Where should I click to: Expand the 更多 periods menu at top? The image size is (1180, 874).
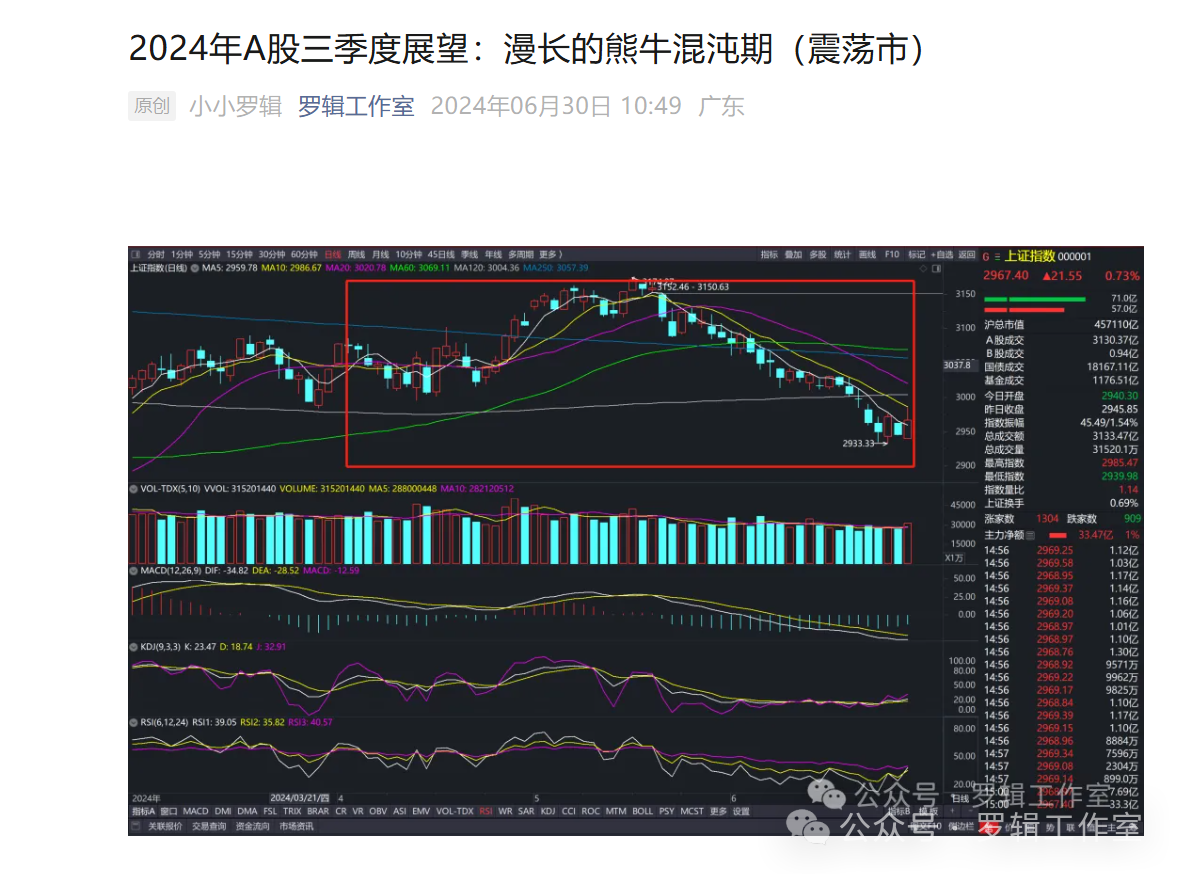coord(551,254)
